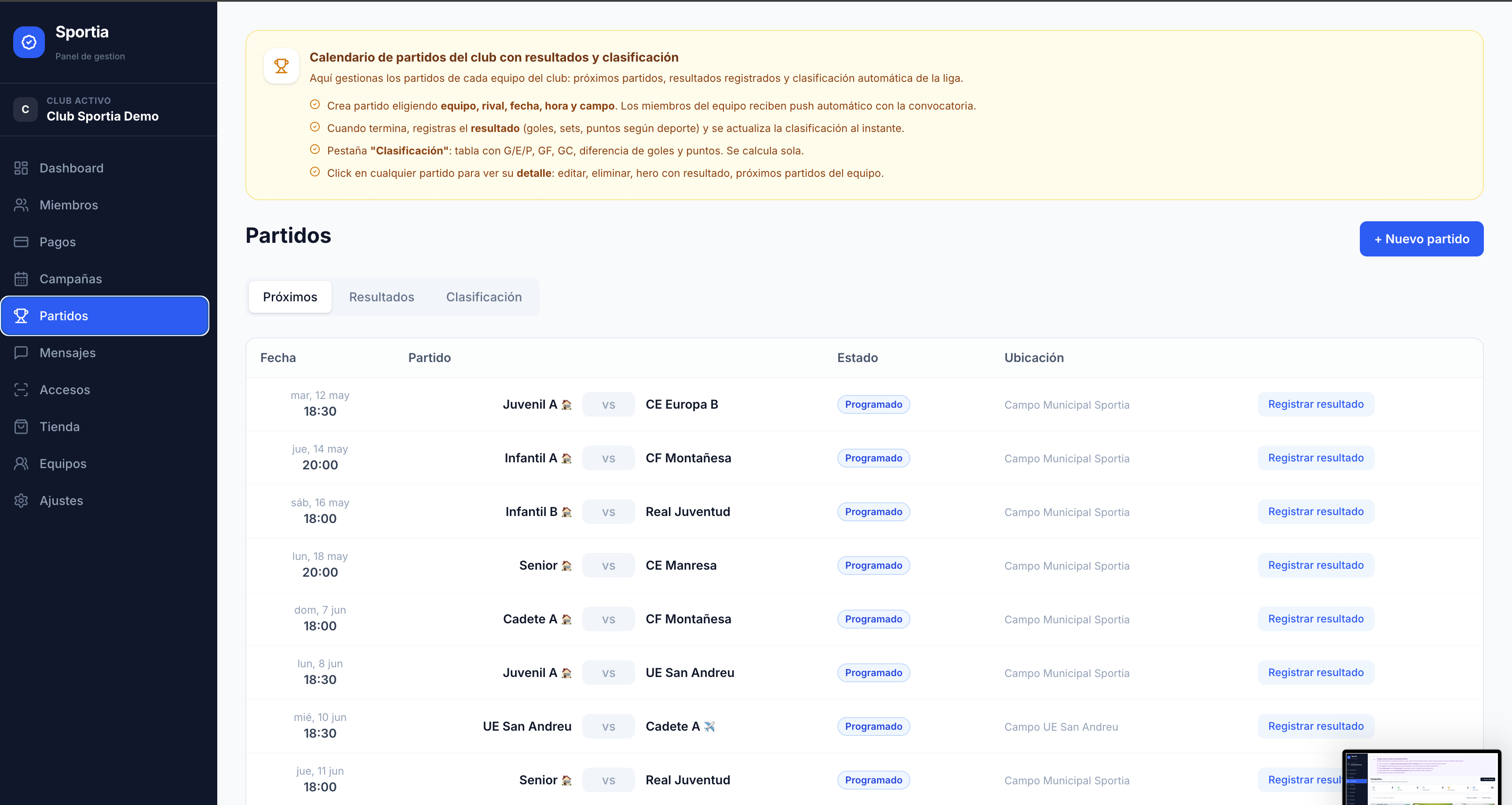Register result for Infantil B vs Real Juventud

click(1315, 512)
